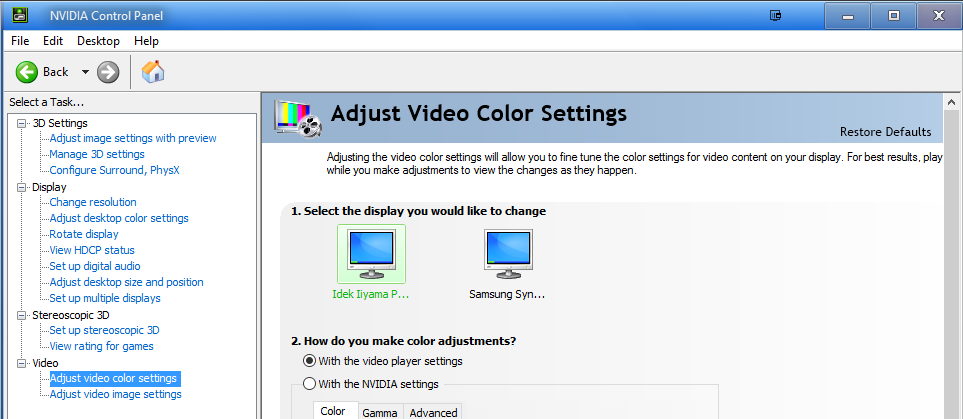963x419 pixels.
Task: Select 'With the NVIDIA settings' radio
Action: (x=310, y=384)
